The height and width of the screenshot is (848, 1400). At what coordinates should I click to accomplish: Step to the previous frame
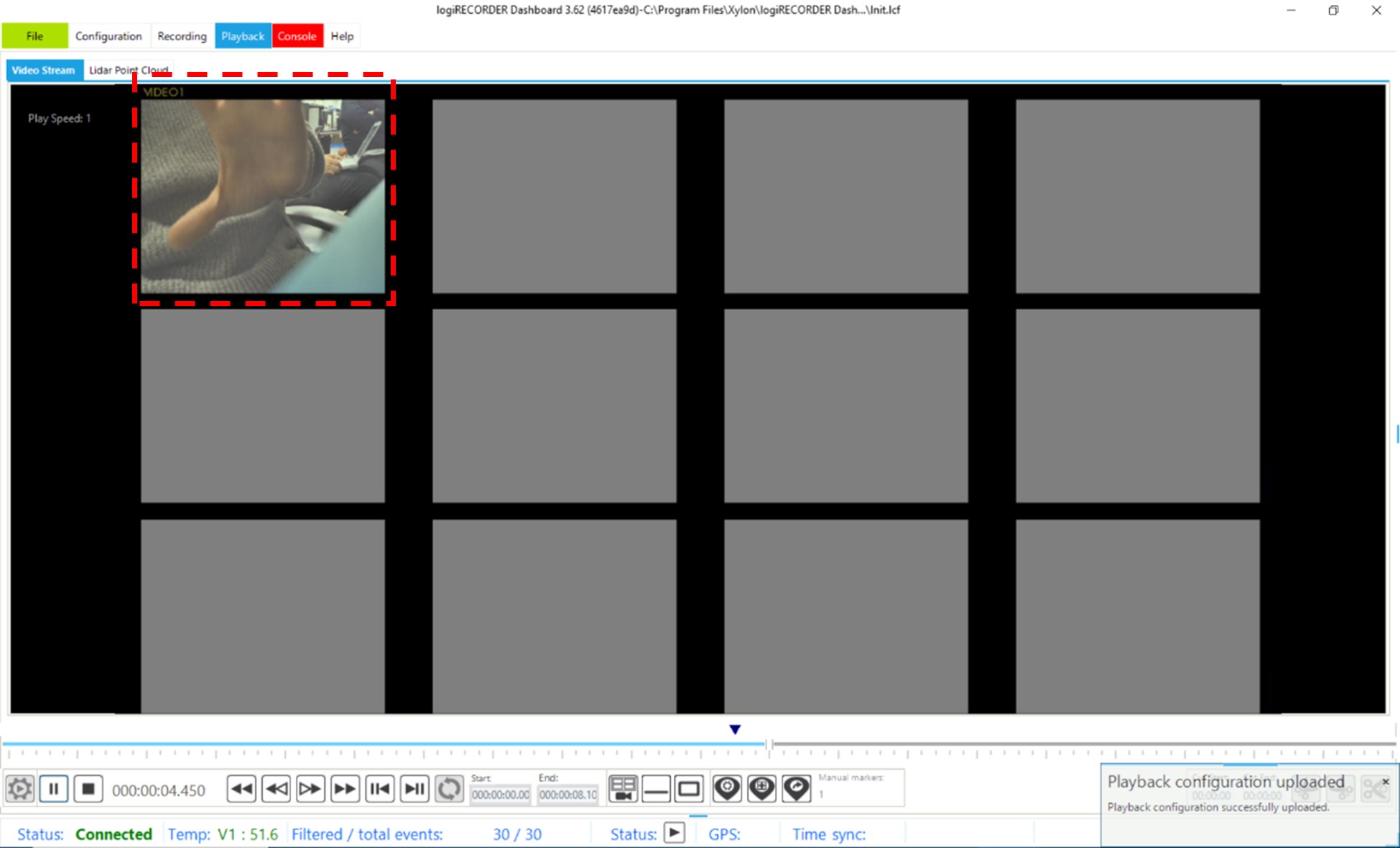(379, 789)
